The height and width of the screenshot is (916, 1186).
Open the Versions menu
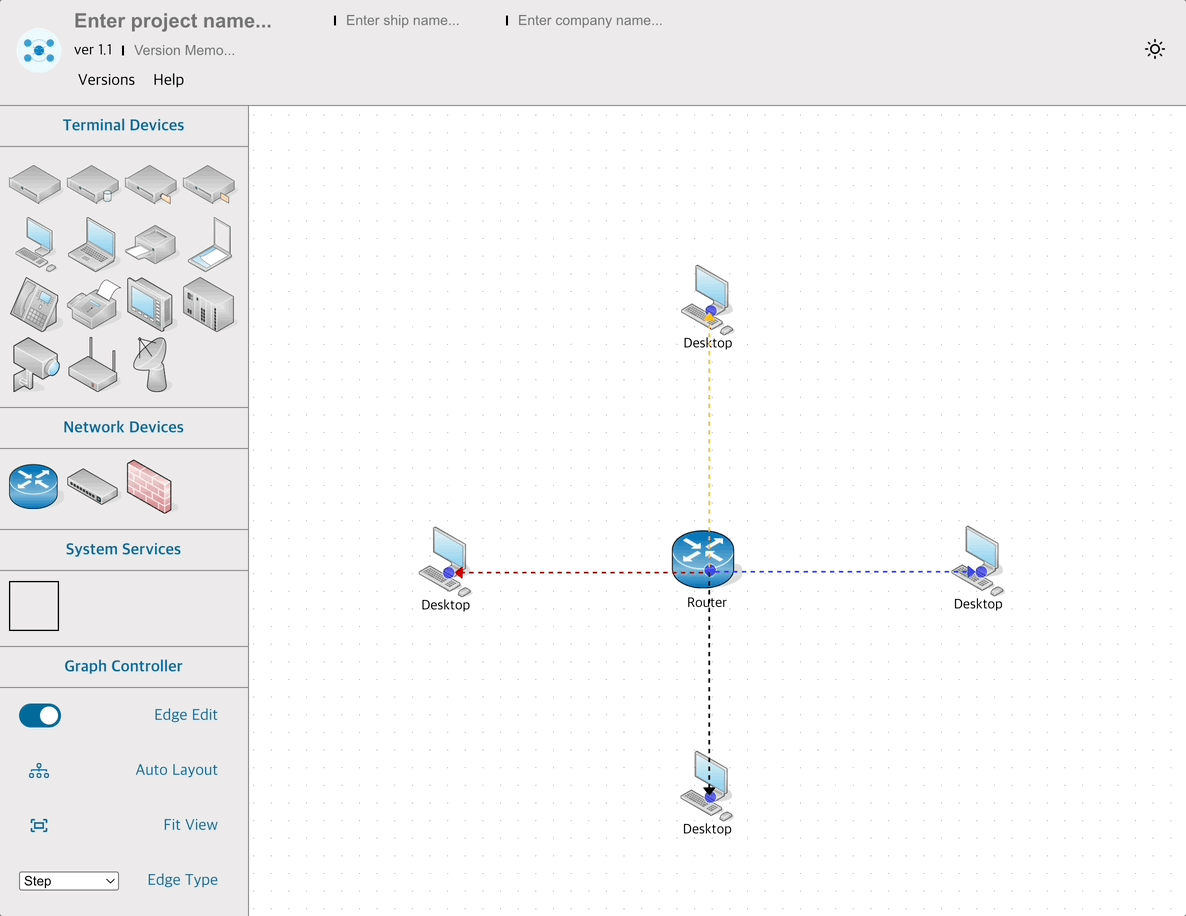click(x=106, y=80)
